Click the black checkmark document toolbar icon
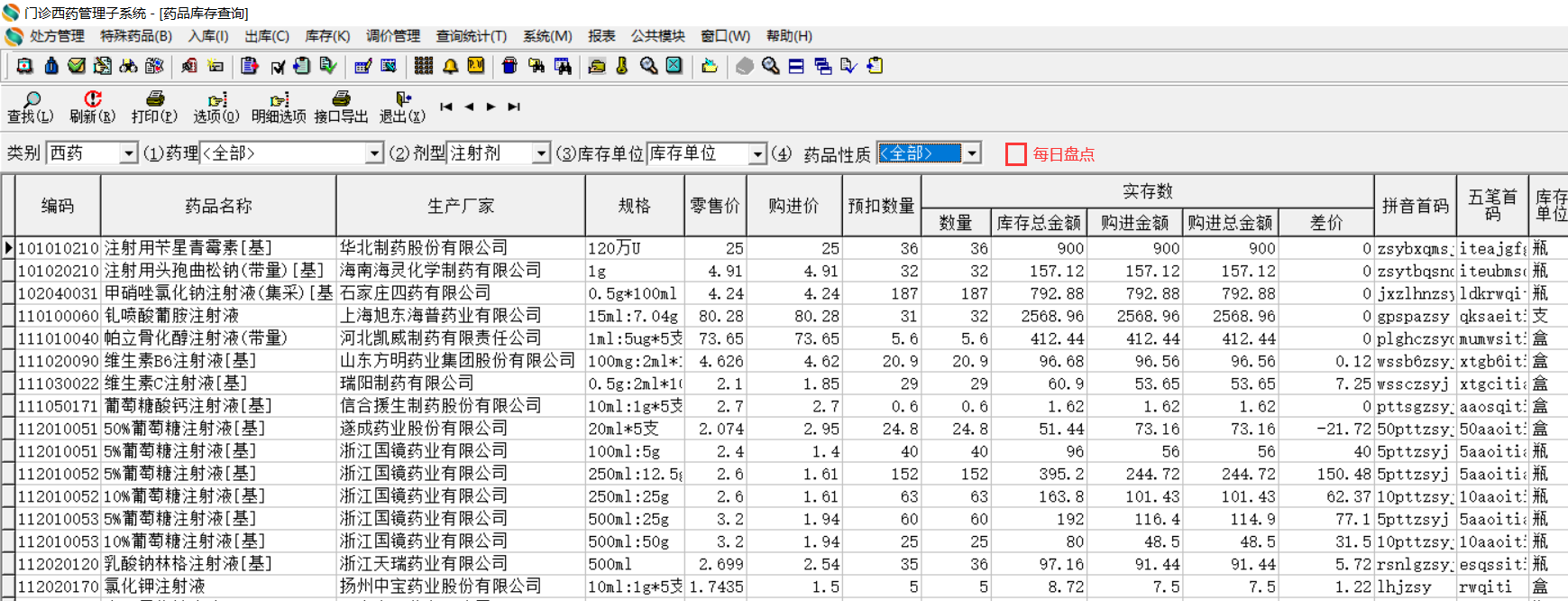Screen dimensions: 1568x601 point(278,67)
